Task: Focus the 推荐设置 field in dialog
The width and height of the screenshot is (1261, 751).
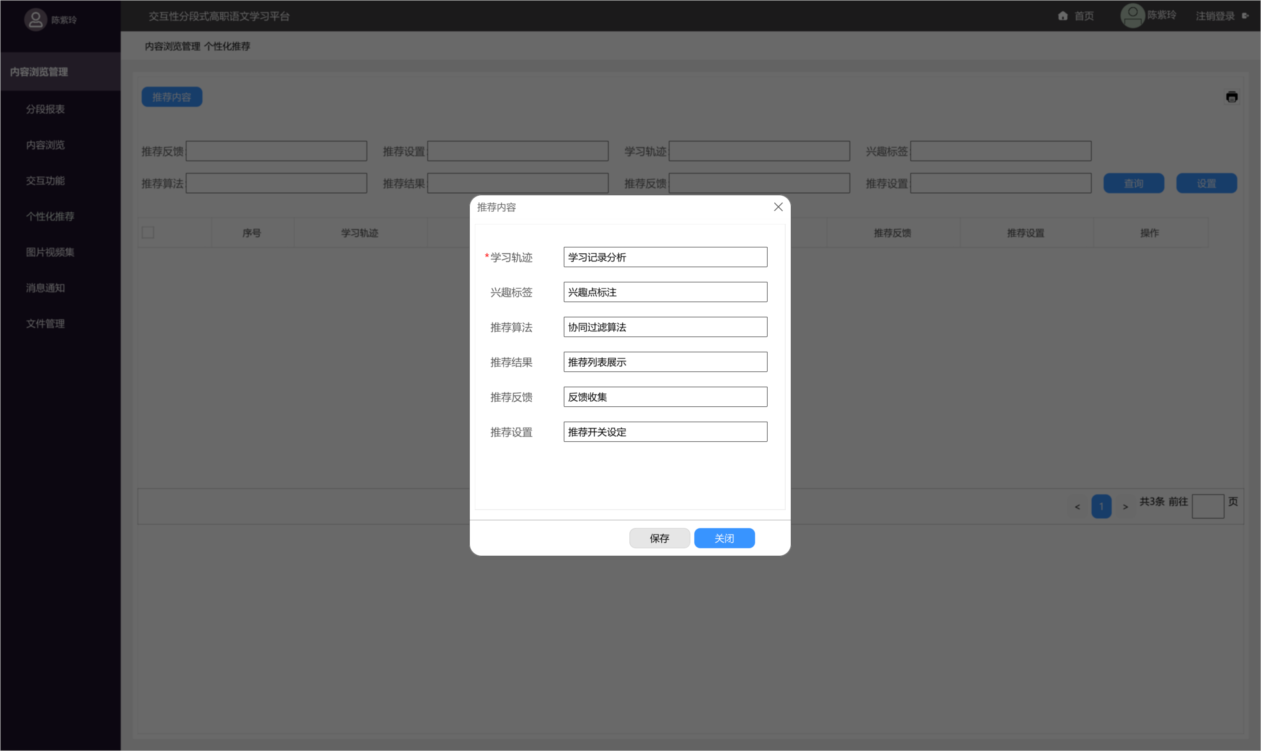Action: click(x=665, y=432)
